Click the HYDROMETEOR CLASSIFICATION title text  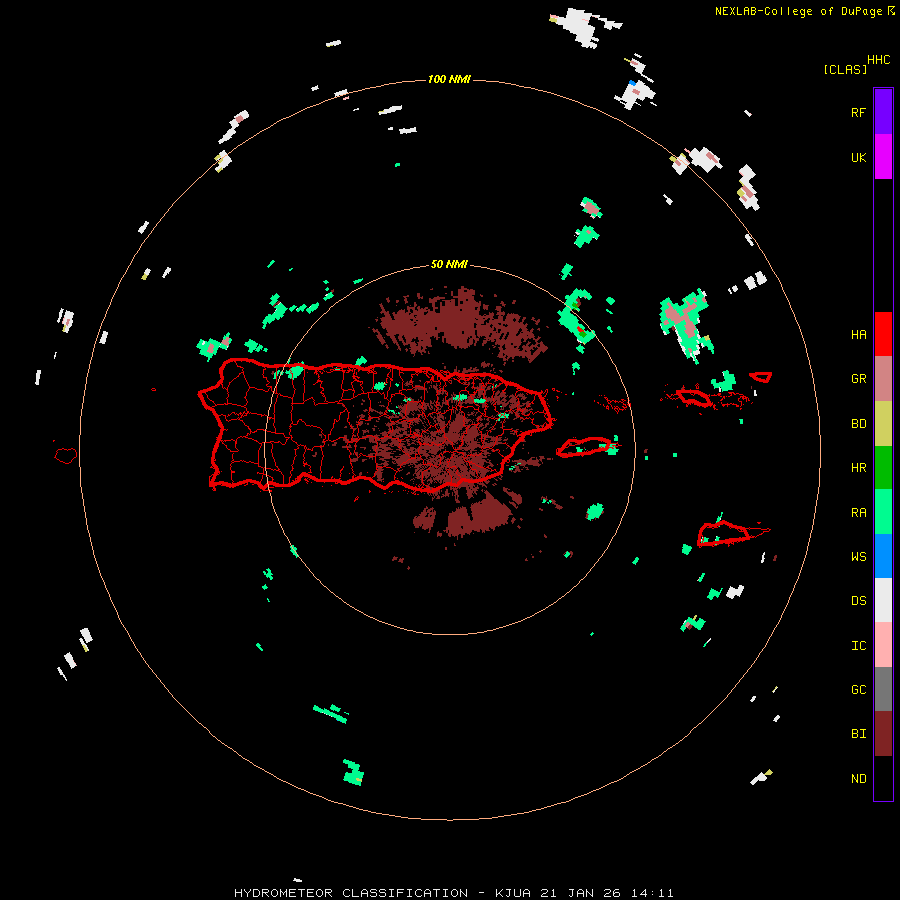(351, 893)
